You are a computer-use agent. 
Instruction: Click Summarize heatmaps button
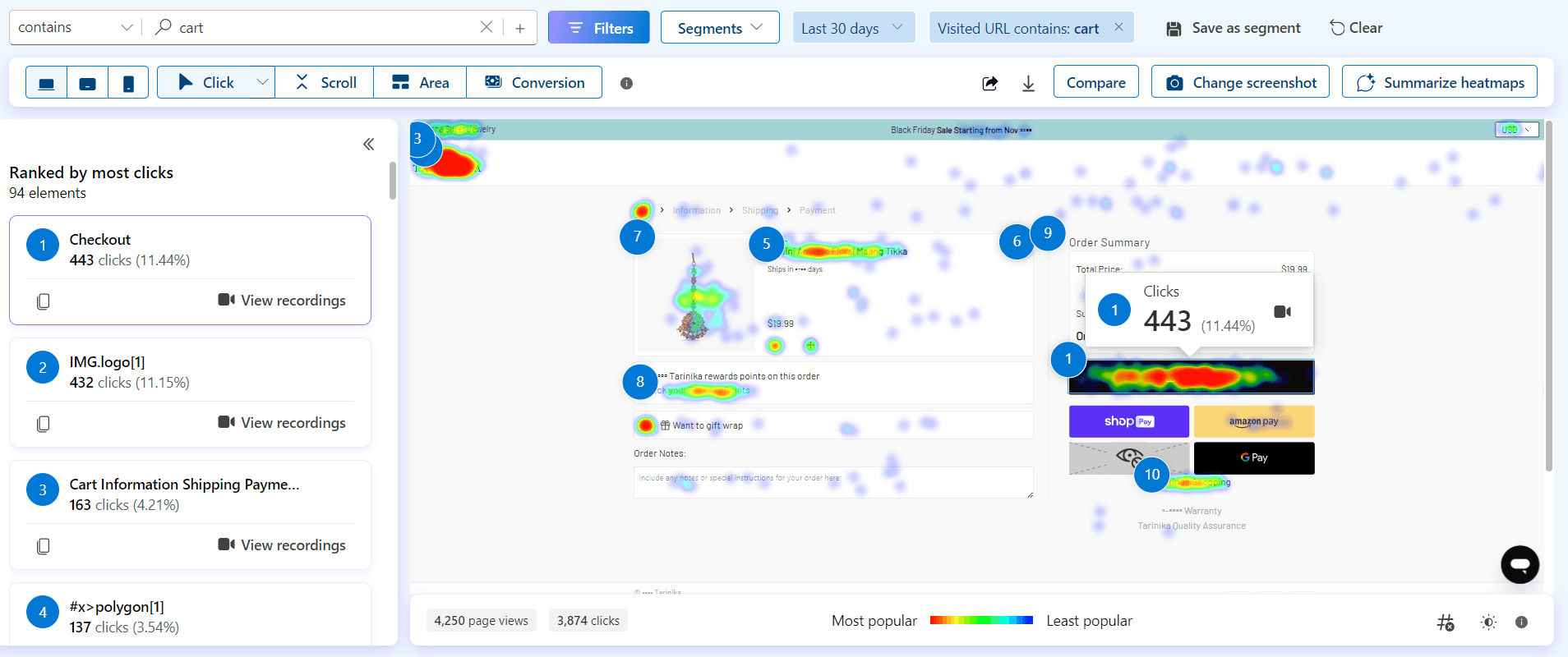[x=1439, y=82]
